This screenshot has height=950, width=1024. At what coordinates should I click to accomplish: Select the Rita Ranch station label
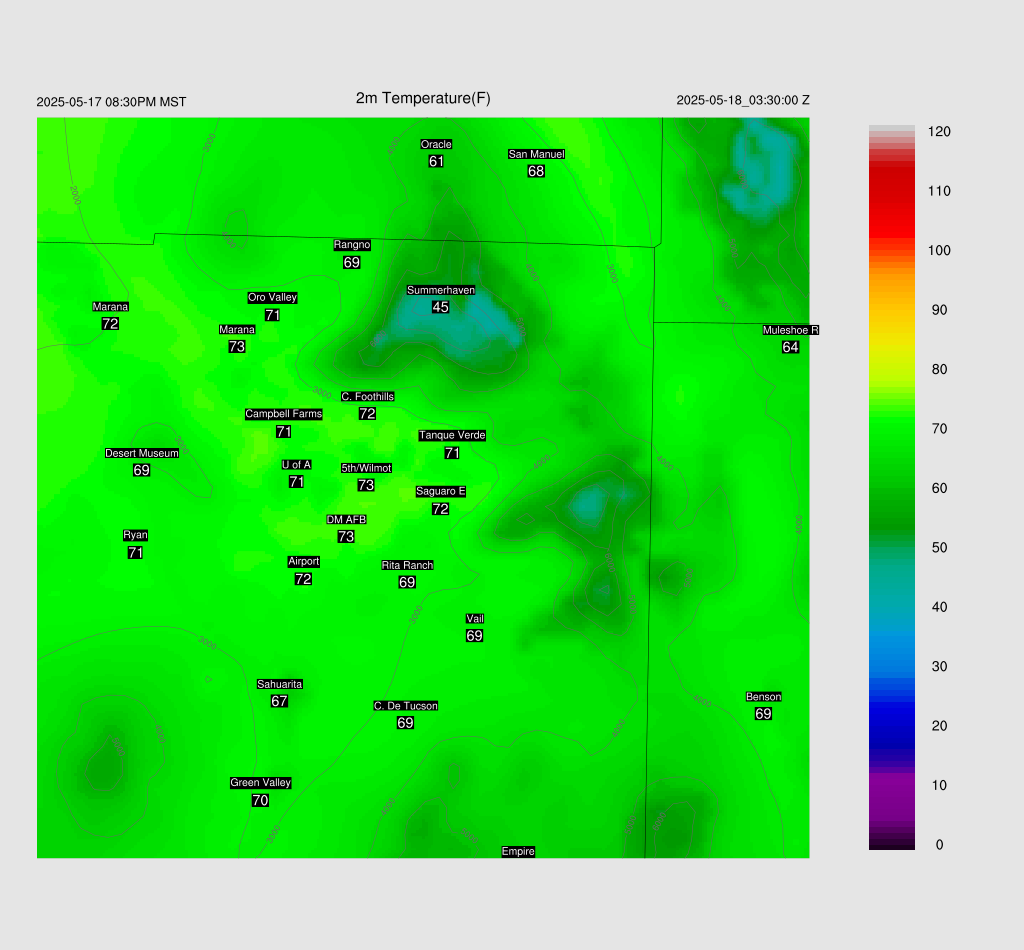coord(408,565)
